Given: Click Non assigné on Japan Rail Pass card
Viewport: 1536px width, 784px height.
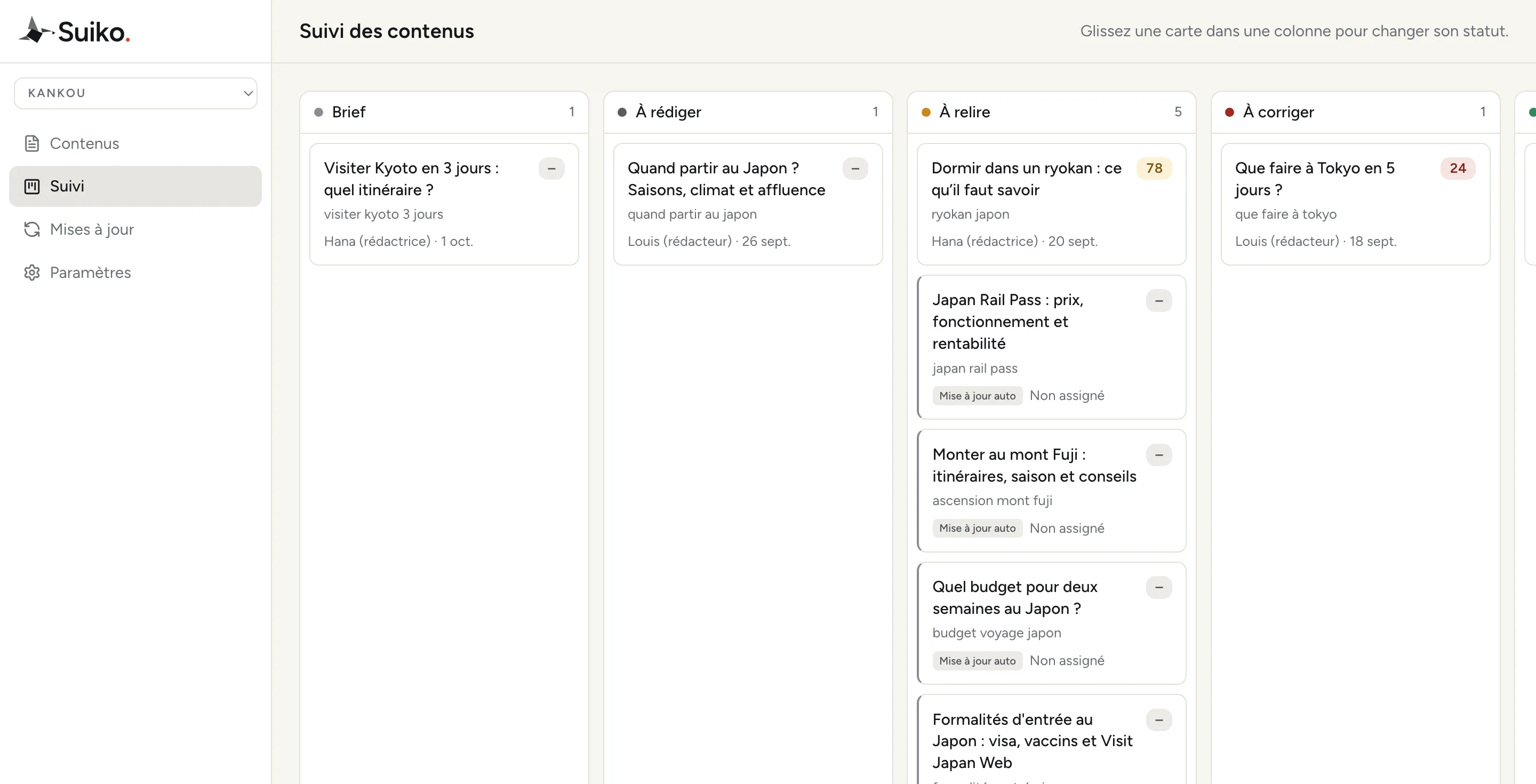Looking at the screenshot, I should (1067, 396).
